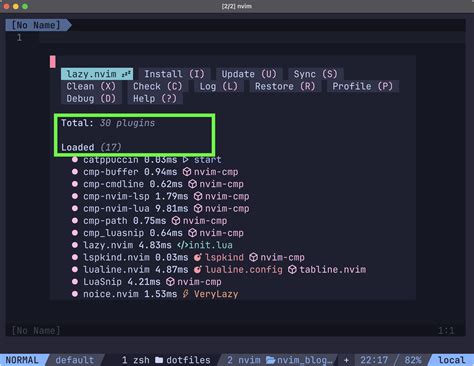Click the cmp-path plugin name
The height and width of the screenshot is (366, 474).
point(105,221)
